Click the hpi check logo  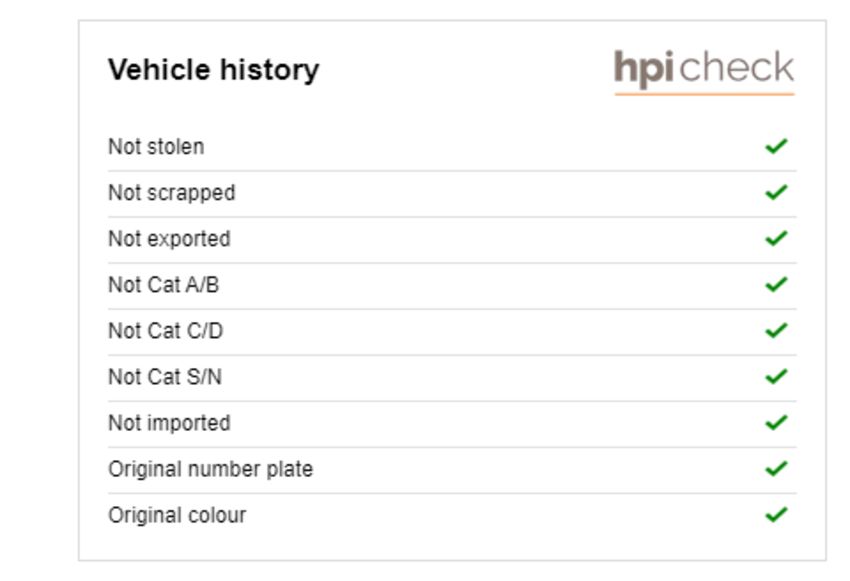tap(704, 72)
